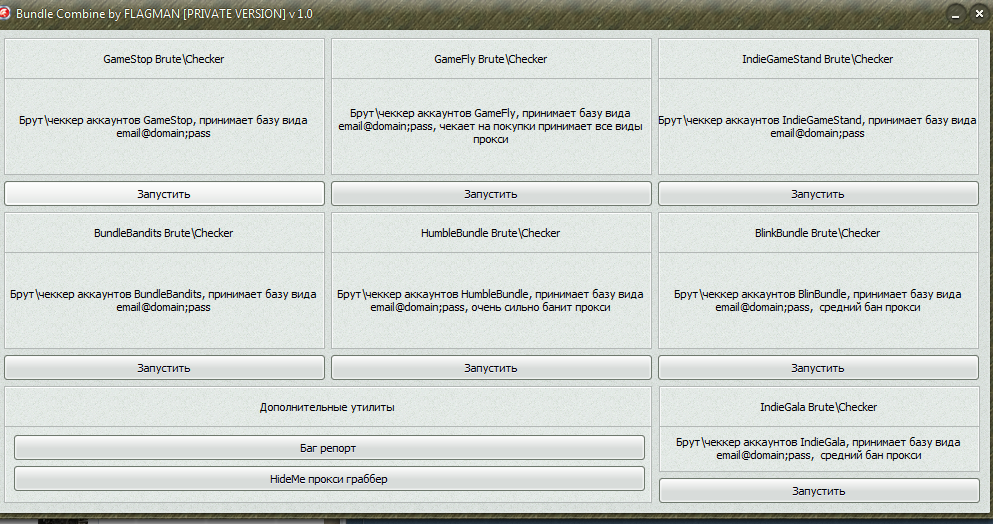Click the Bundle Combine window title text

(164, 13)
